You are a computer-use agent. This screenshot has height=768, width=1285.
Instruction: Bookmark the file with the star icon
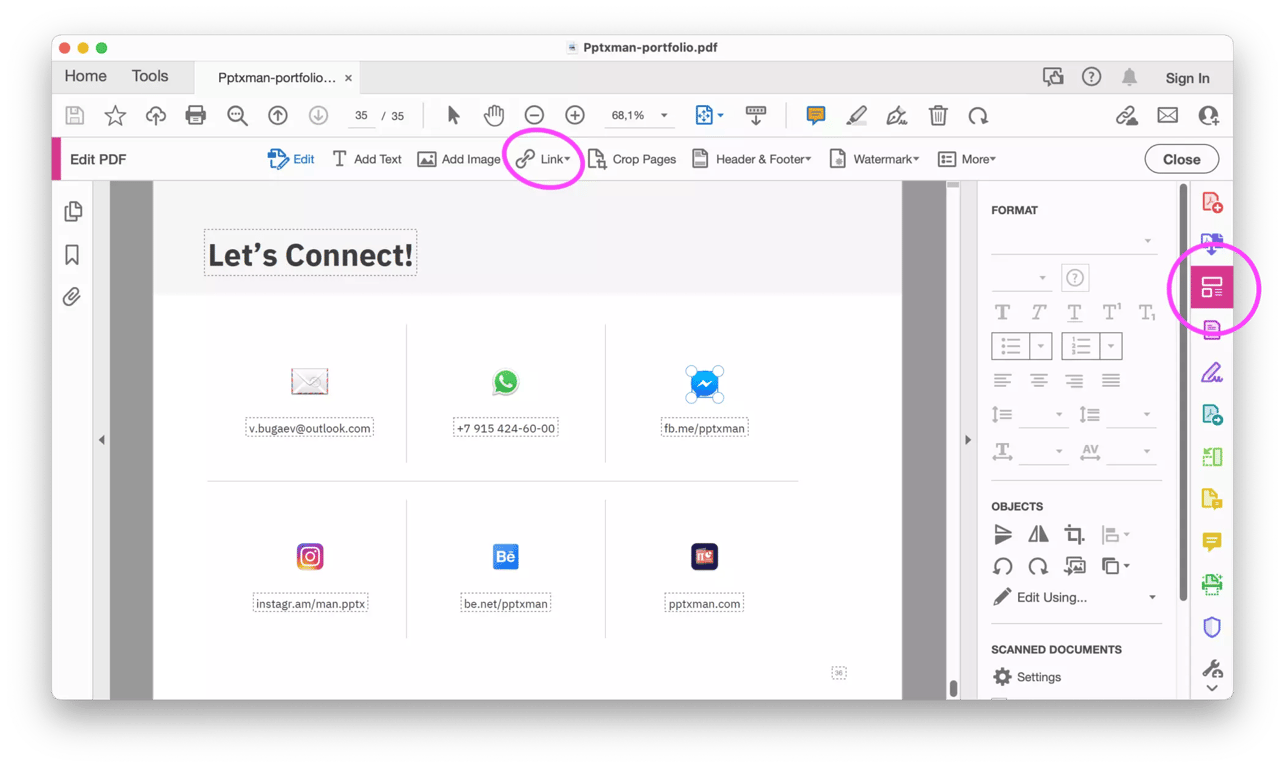[x=115, y=116]
